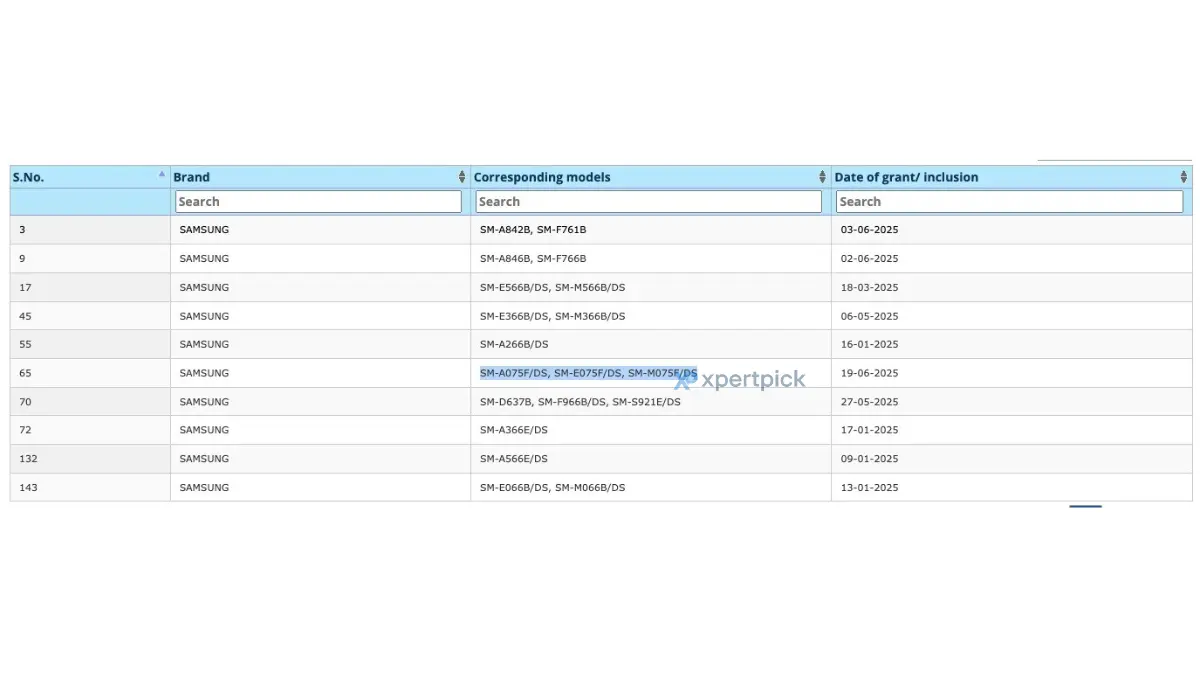Select the SM-E066B/DS, SM-M066B/DS cell
Screen dimensions: 1200x680
552,488
